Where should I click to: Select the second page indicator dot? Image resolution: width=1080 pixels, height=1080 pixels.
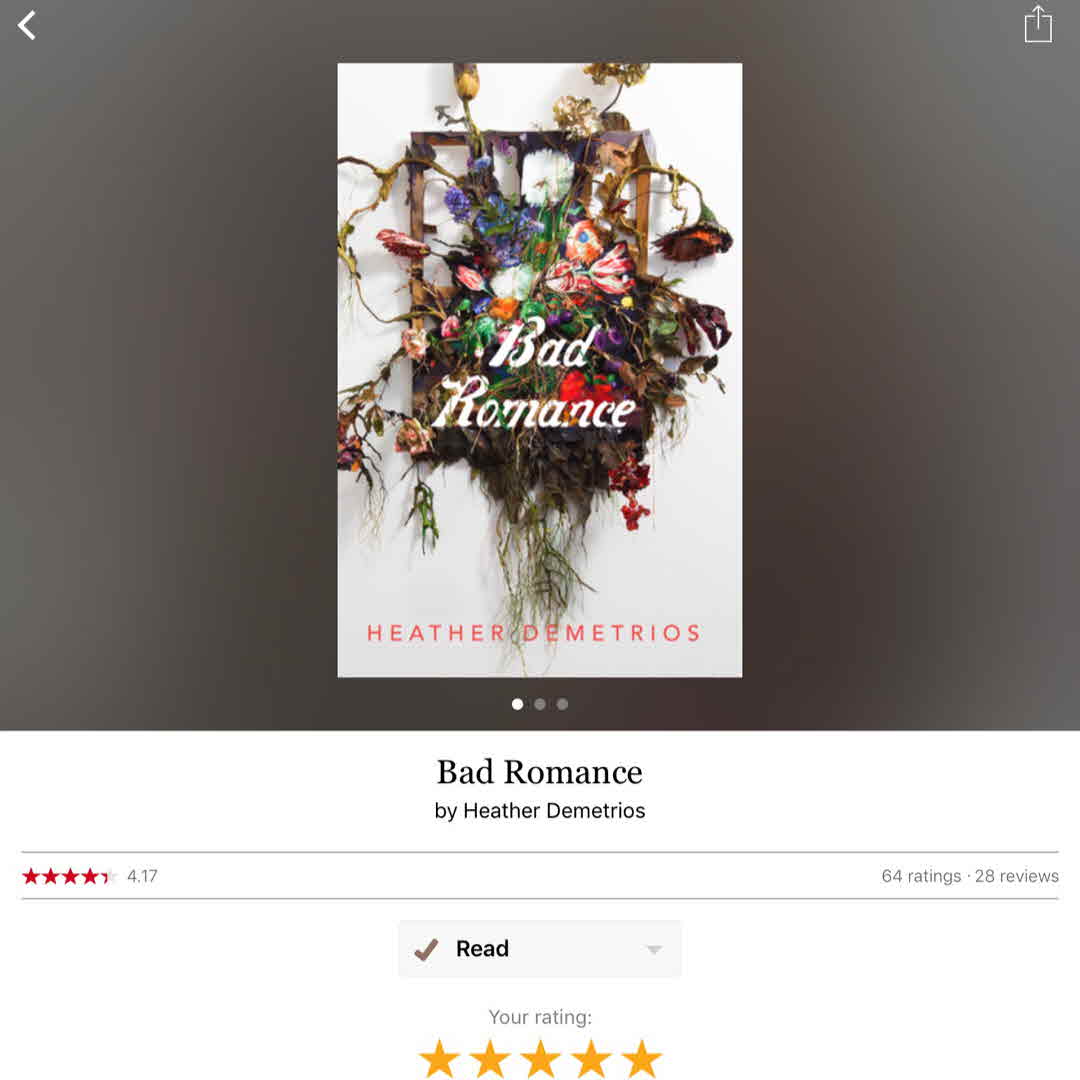tap(540, 704)
